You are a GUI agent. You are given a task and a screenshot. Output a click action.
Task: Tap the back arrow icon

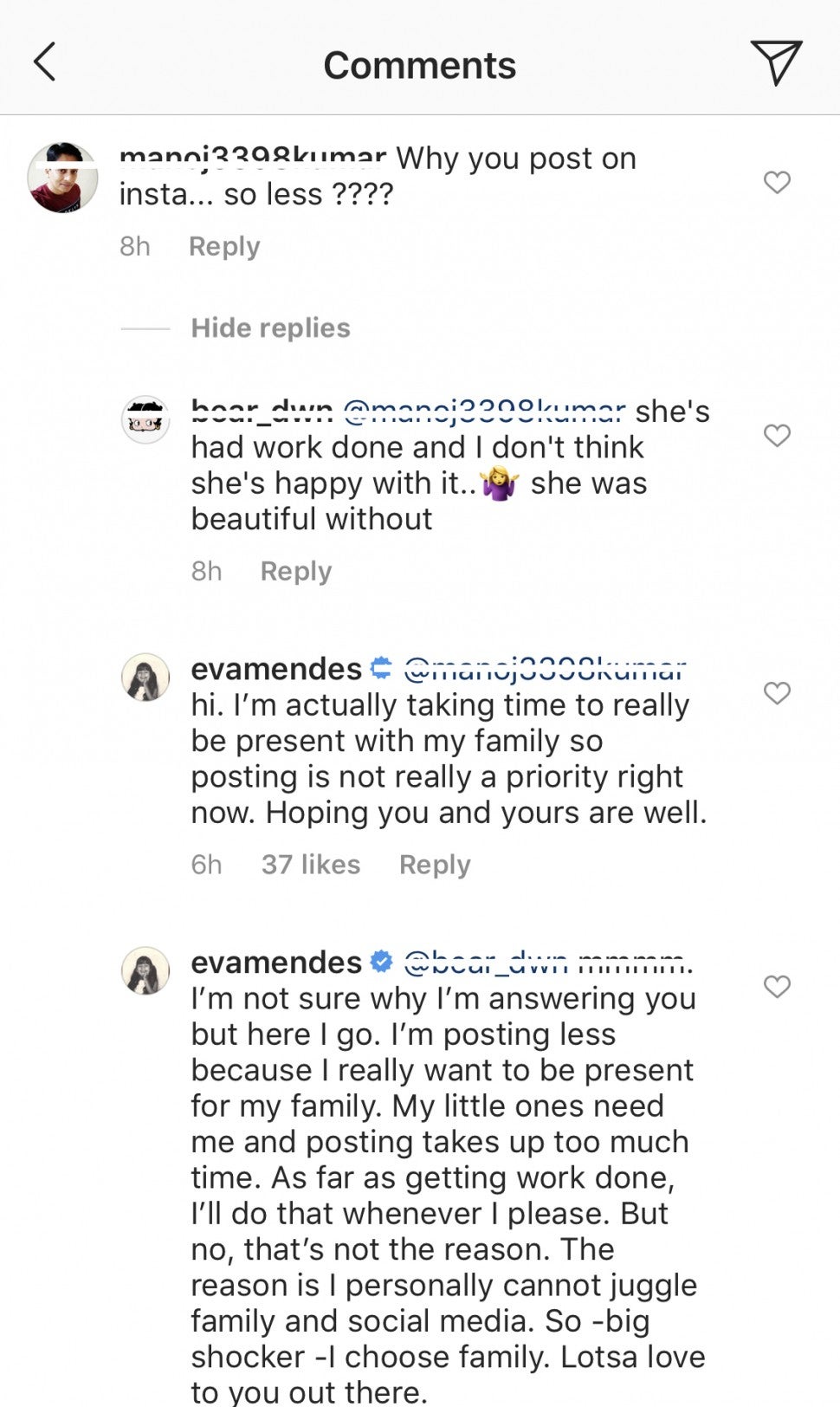coord(45,62)
